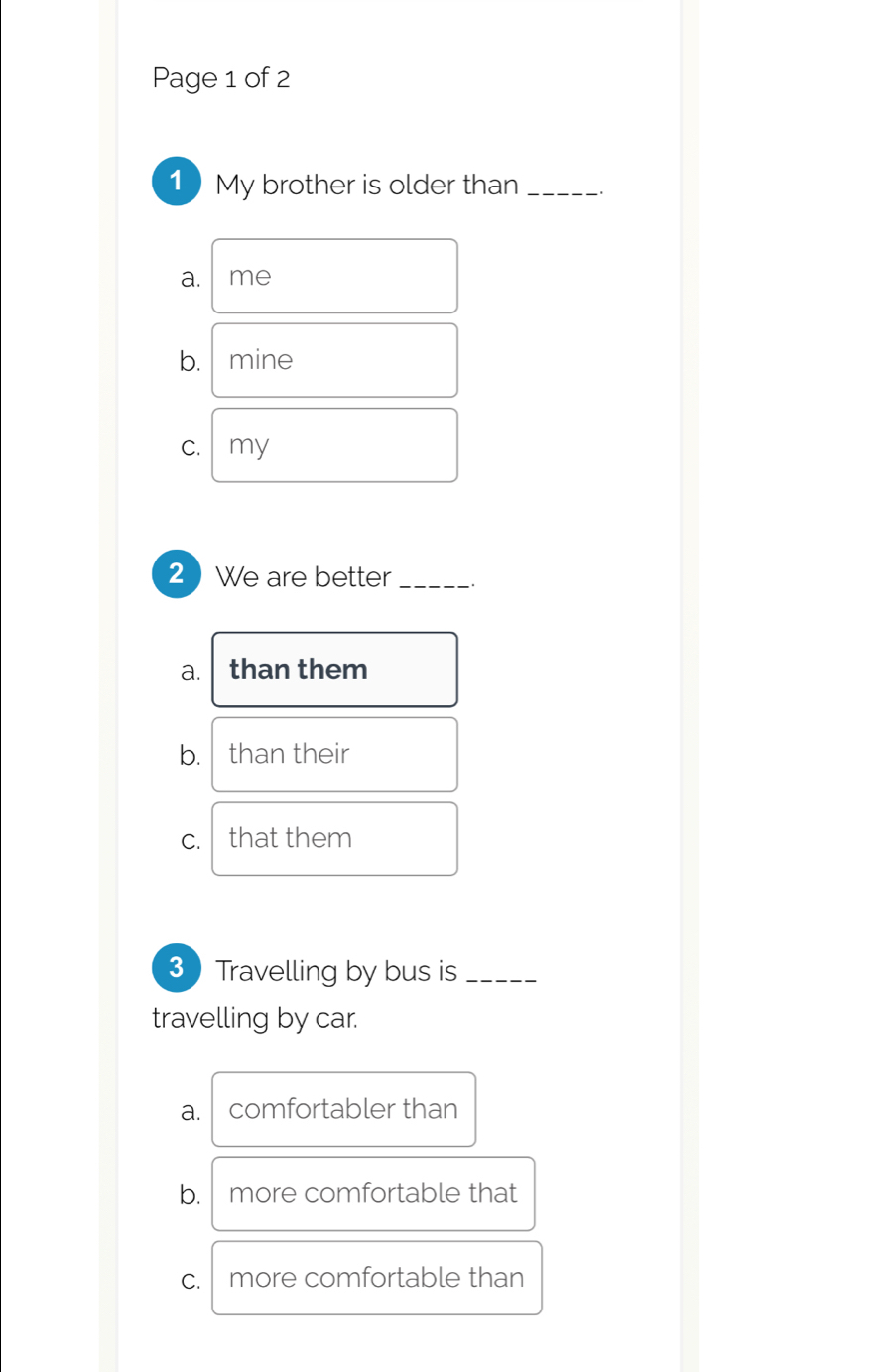The width and height of the screenshot is (893, 1372).
Task: Click option label "a." beside "me"
Action: (x=190, y=279)
